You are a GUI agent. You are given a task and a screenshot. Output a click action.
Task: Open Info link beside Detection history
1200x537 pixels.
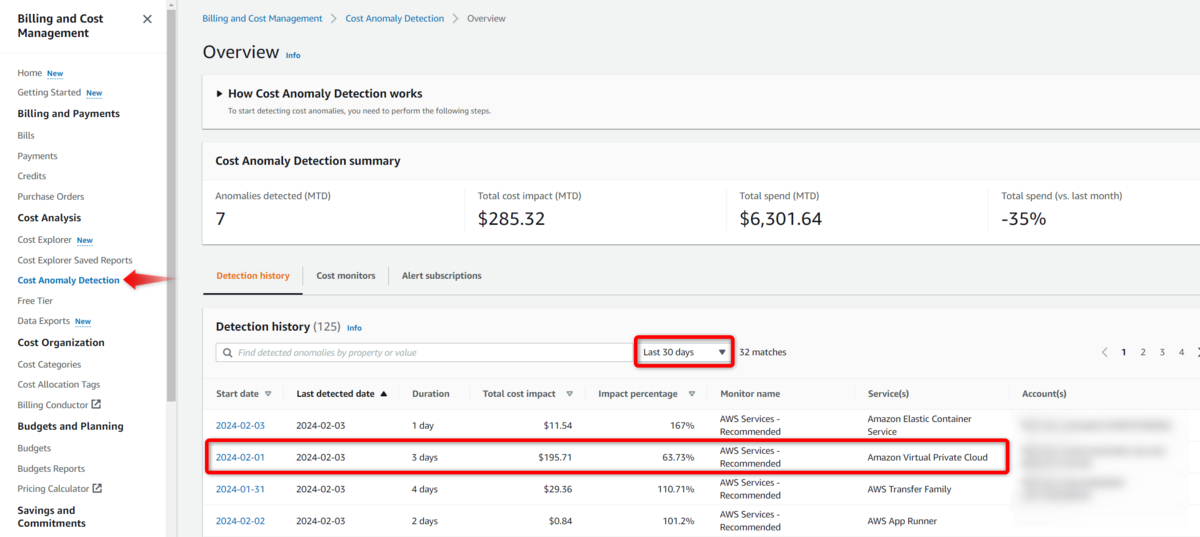(354, 328)
